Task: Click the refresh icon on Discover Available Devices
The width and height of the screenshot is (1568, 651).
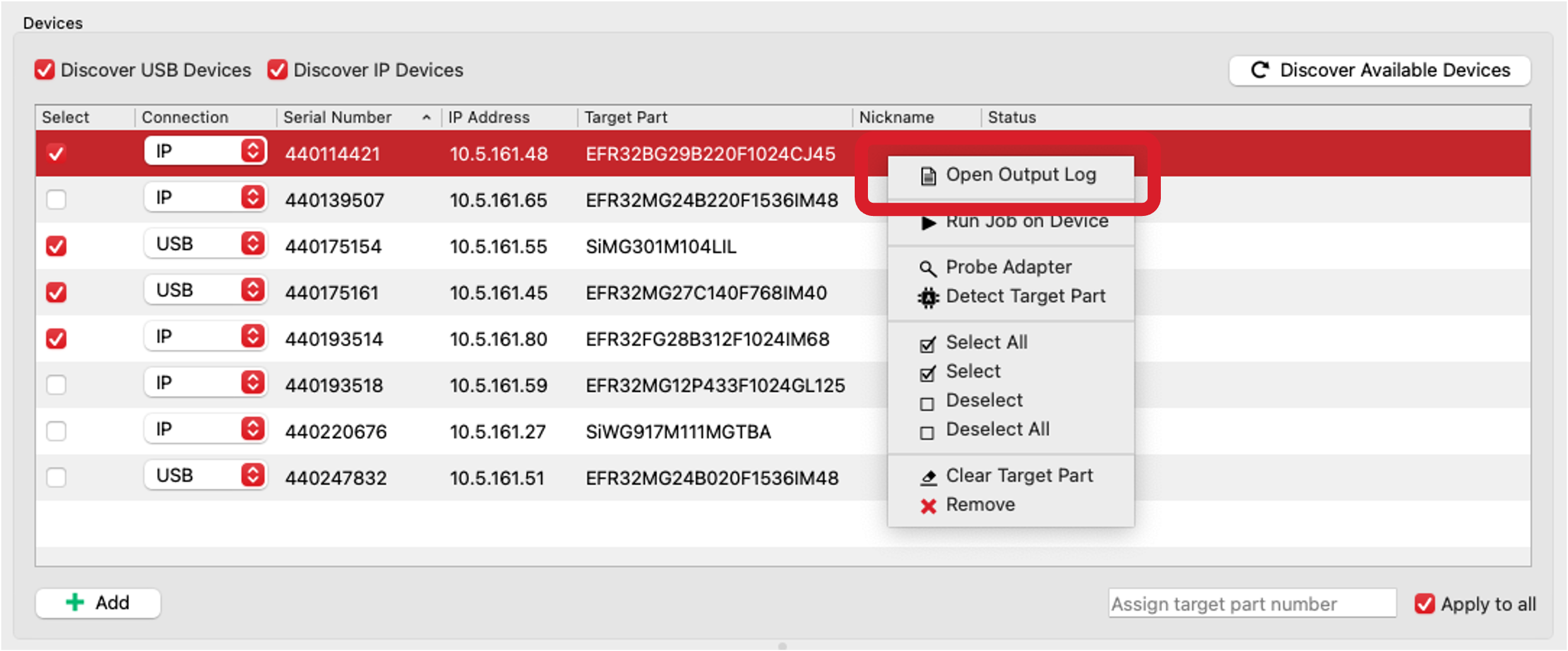Action: (x=1260, y=70)
